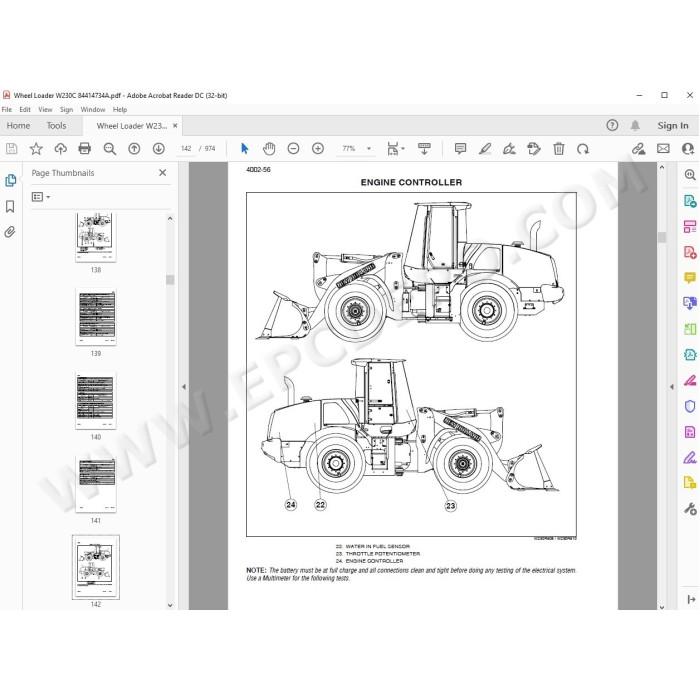Activate the Hand pan tool

pos(269,149)
